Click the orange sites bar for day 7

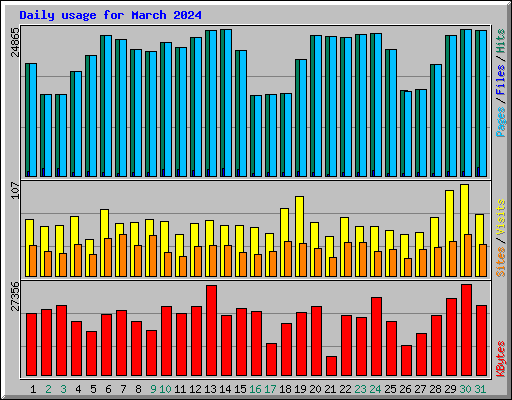[x=123, y=255]
